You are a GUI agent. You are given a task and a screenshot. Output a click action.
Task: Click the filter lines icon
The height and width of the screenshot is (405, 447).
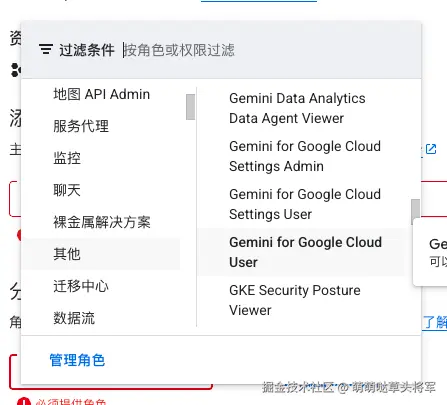[46, 49]
